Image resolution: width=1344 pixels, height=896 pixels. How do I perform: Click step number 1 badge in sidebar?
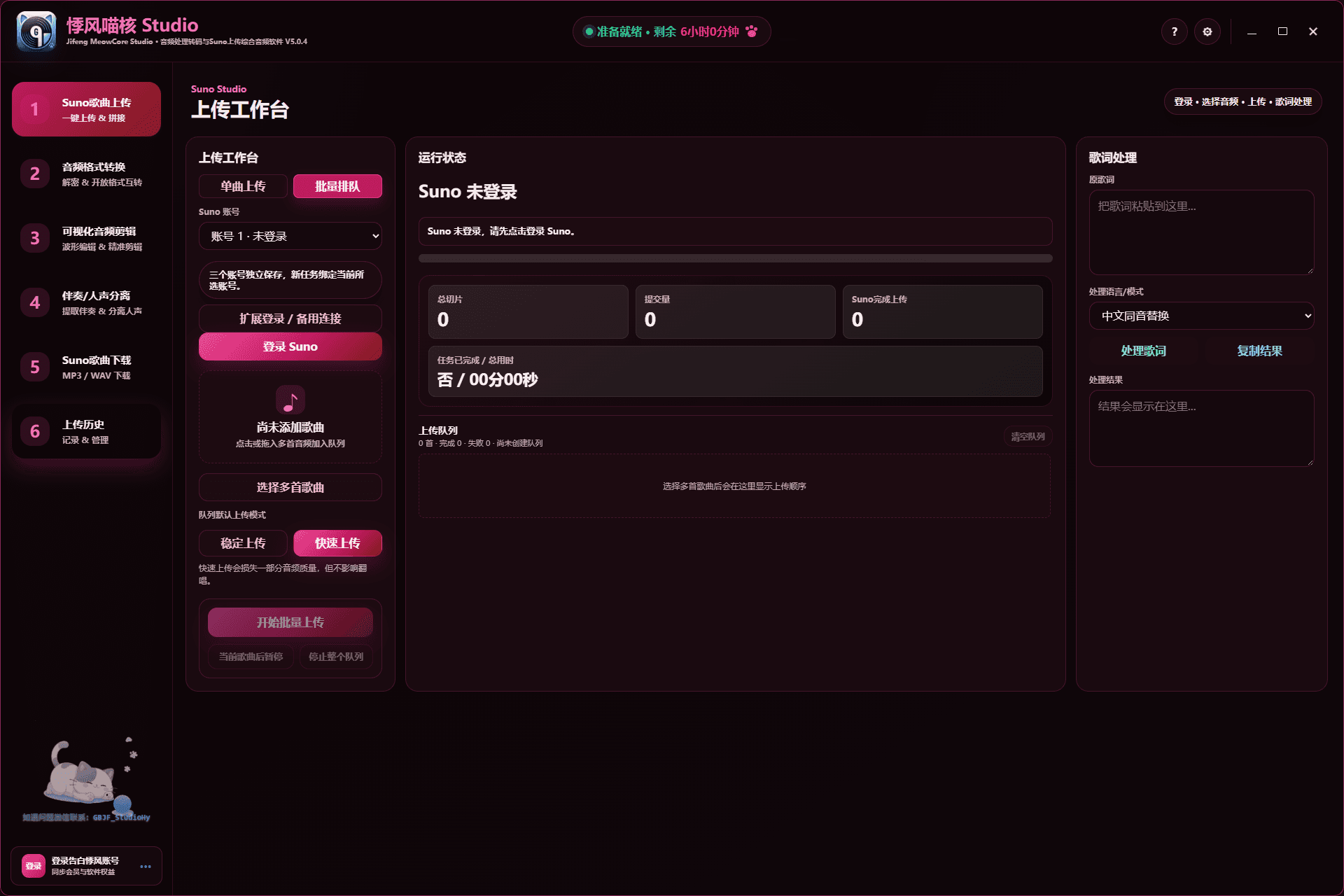[x=35, y=109]
